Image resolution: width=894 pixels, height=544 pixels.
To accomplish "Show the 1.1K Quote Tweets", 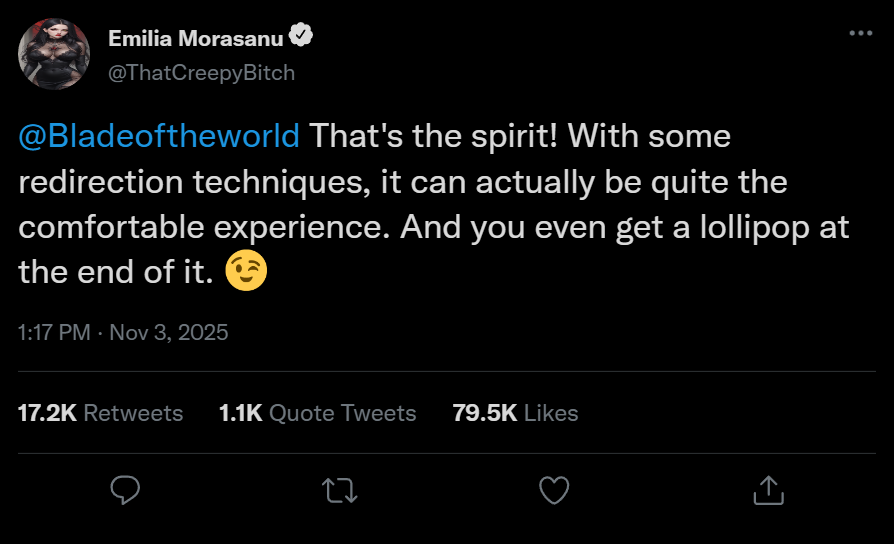I will click(317, 413).
